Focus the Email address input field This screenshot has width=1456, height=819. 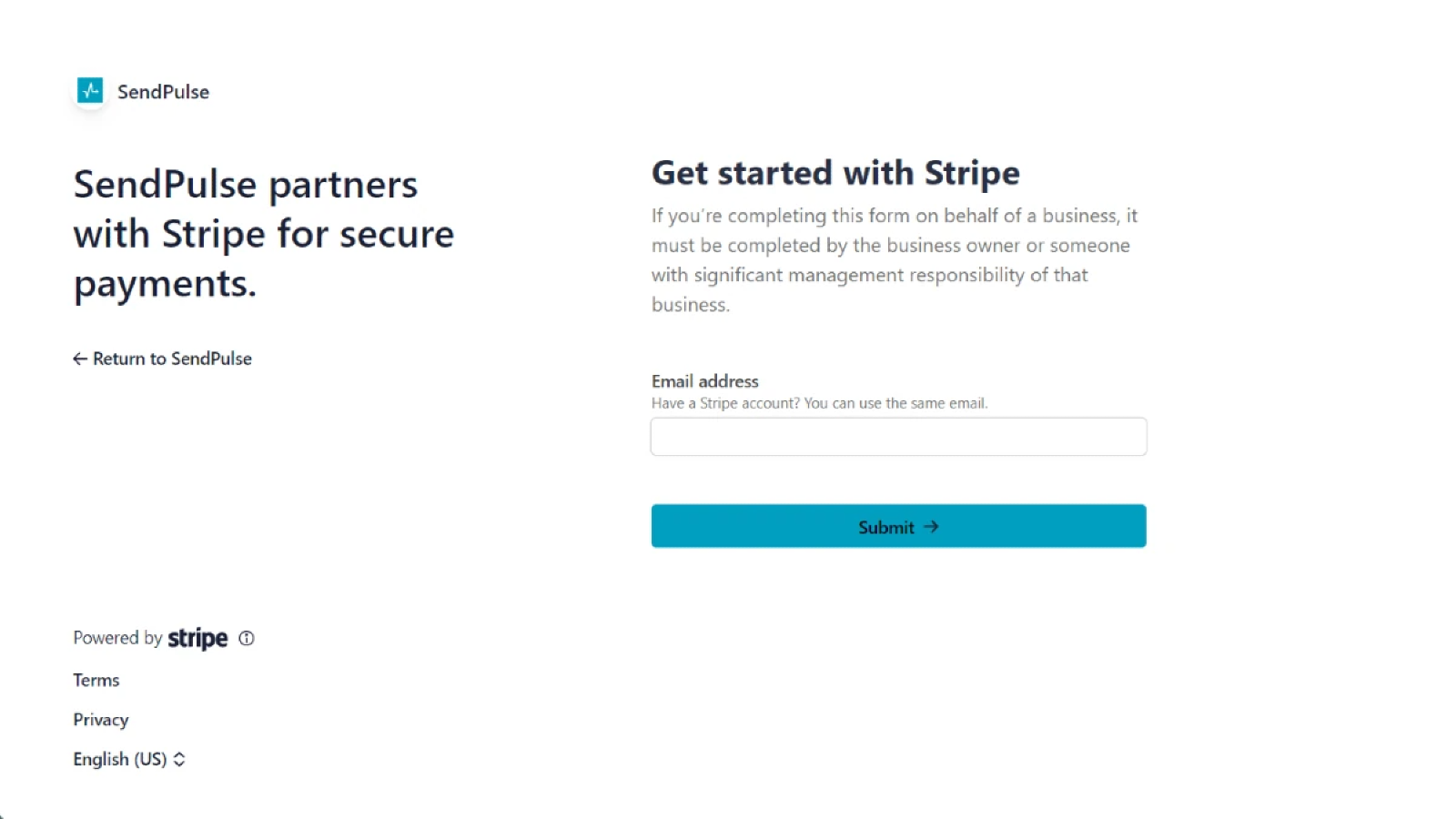pos(898,437)
